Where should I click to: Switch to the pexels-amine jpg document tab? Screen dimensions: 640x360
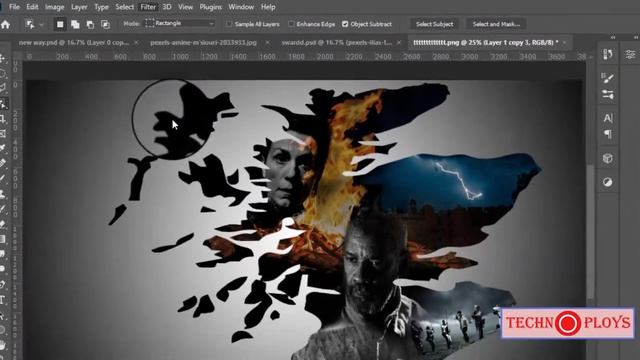203,42
